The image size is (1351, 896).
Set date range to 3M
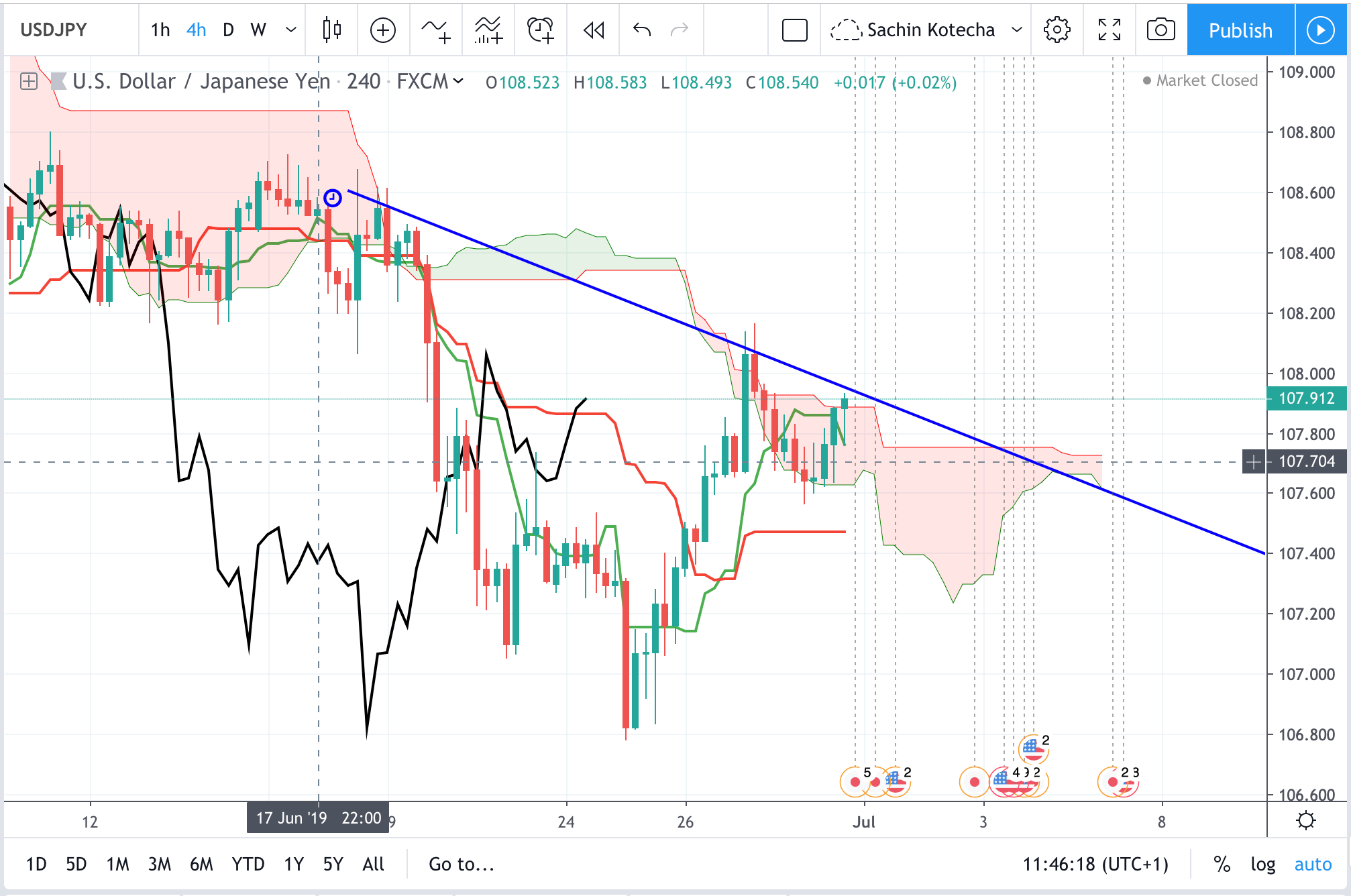(x=160, y=864)
